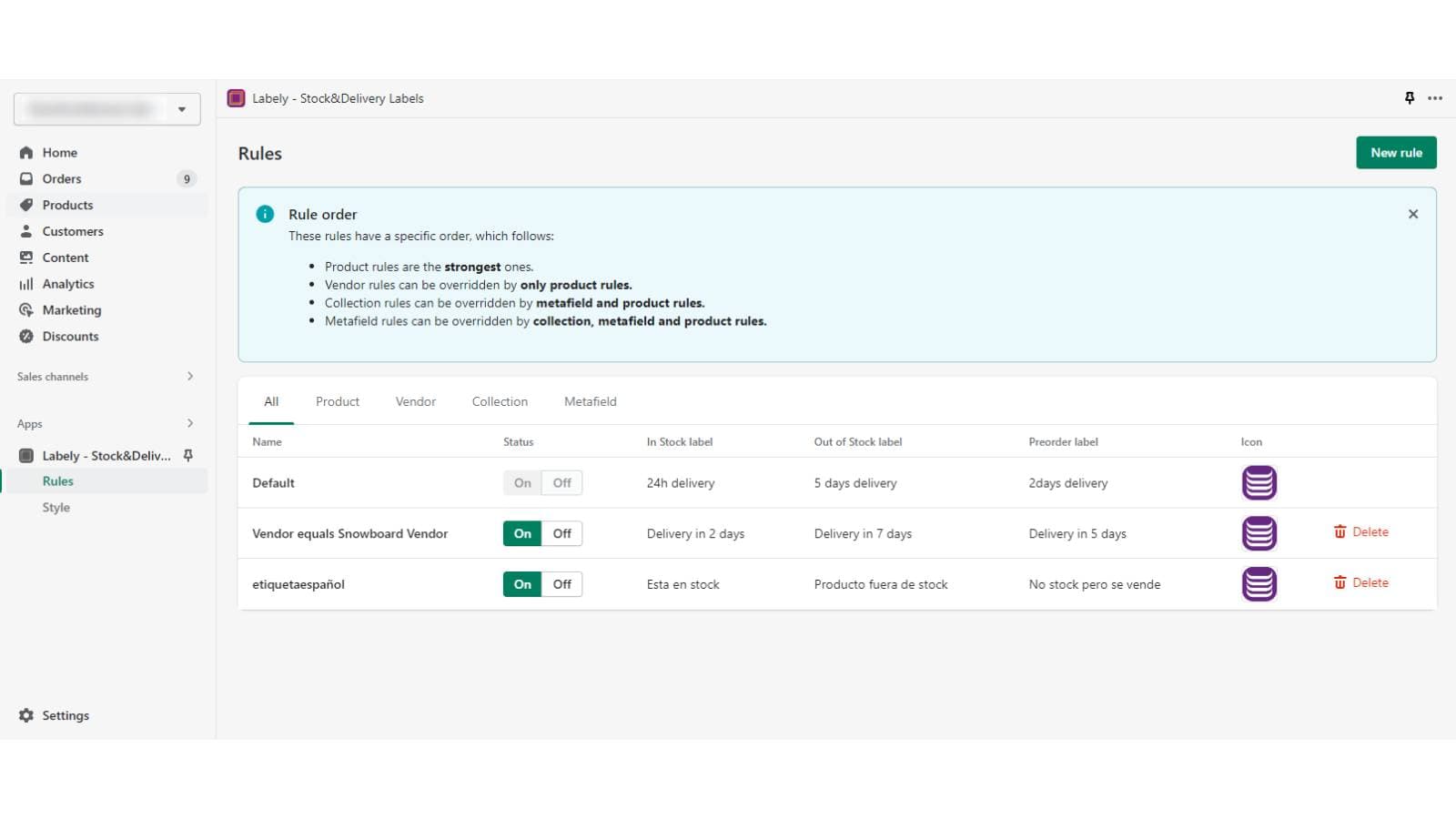Expand the Apps section

pos(190,423)
